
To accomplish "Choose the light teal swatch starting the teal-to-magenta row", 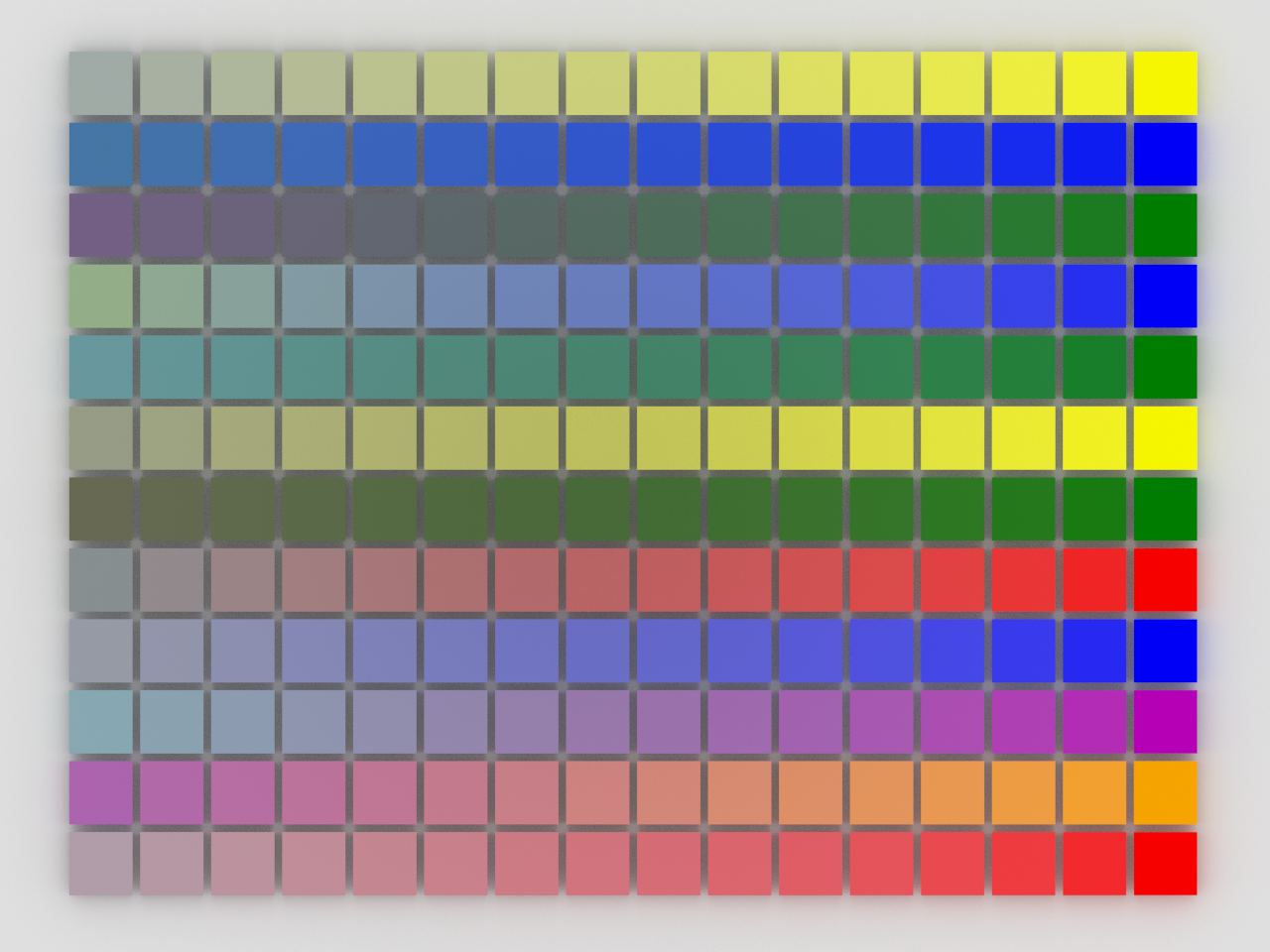I will click(x=100, y=721).
